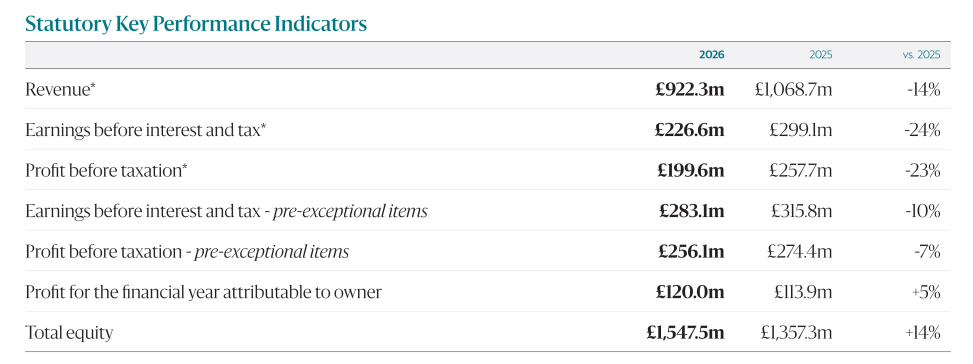Select the £199.6m profit value
973x364 pixels.
tap(691, 171)
